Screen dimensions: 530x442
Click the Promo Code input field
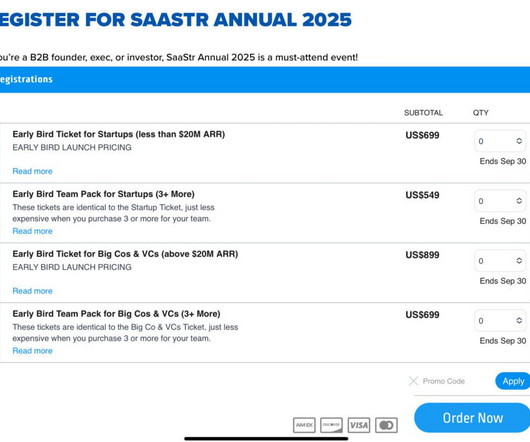455,381
